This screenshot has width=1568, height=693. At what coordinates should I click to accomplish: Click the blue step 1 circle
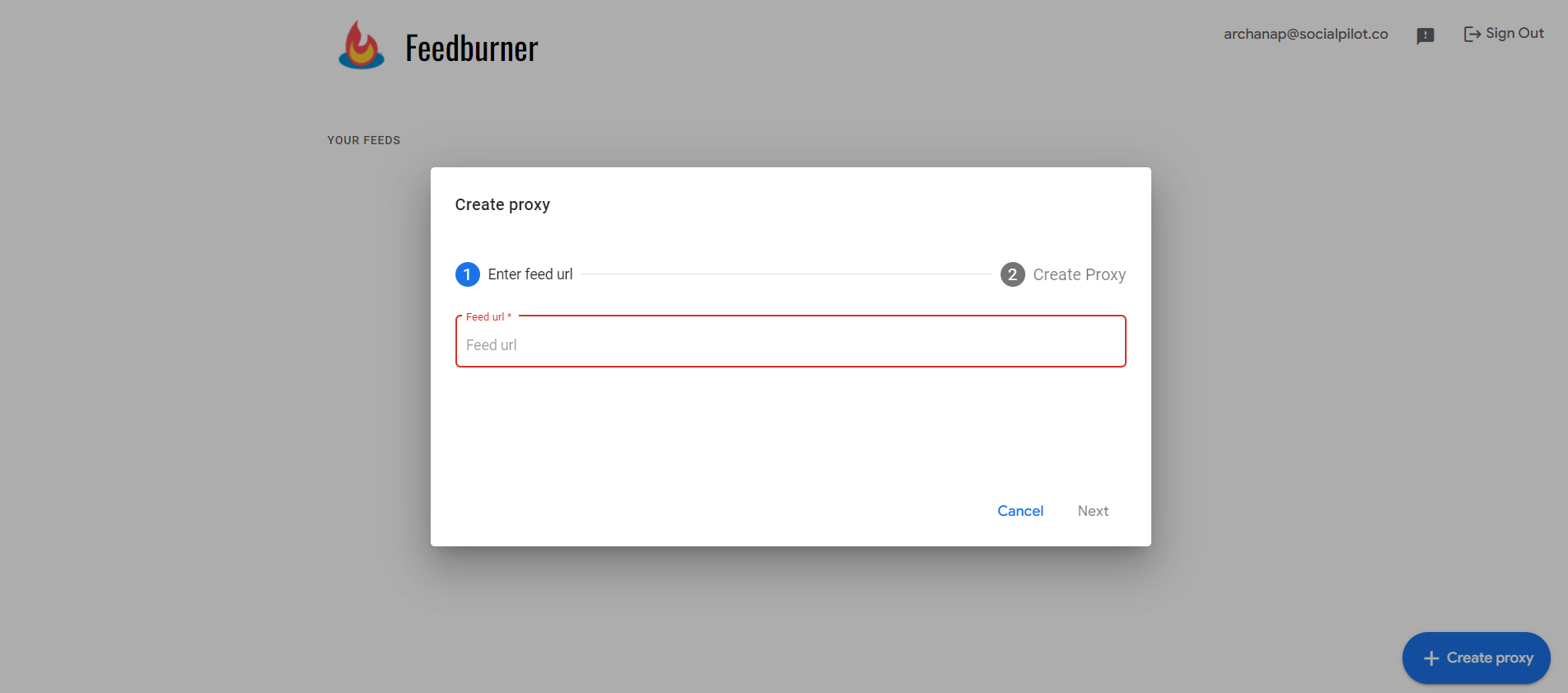[467, 274]
